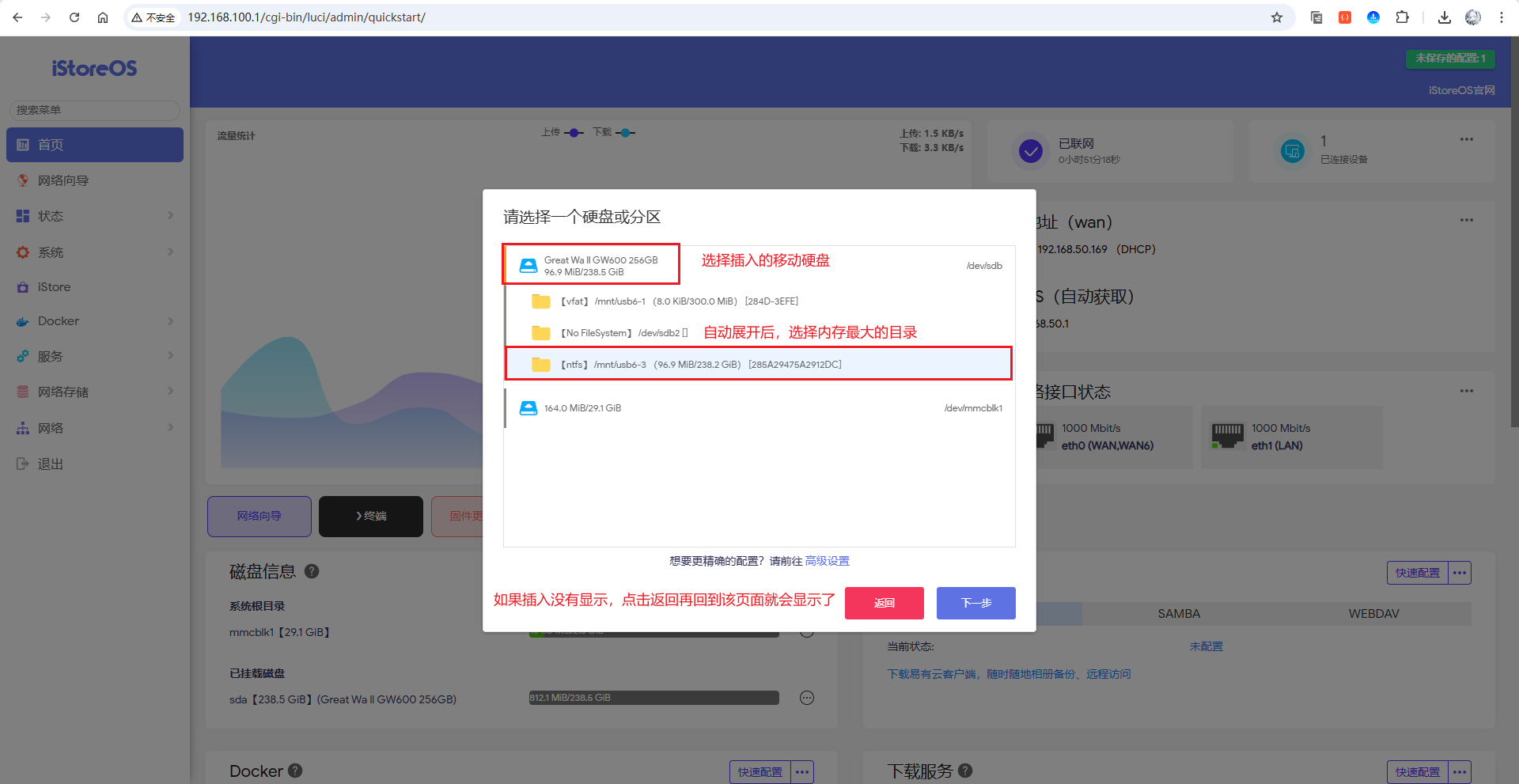The image size is (1519, 784).
Task: Expand 网络存储 sidebar menu
Action: pos(95,392)
